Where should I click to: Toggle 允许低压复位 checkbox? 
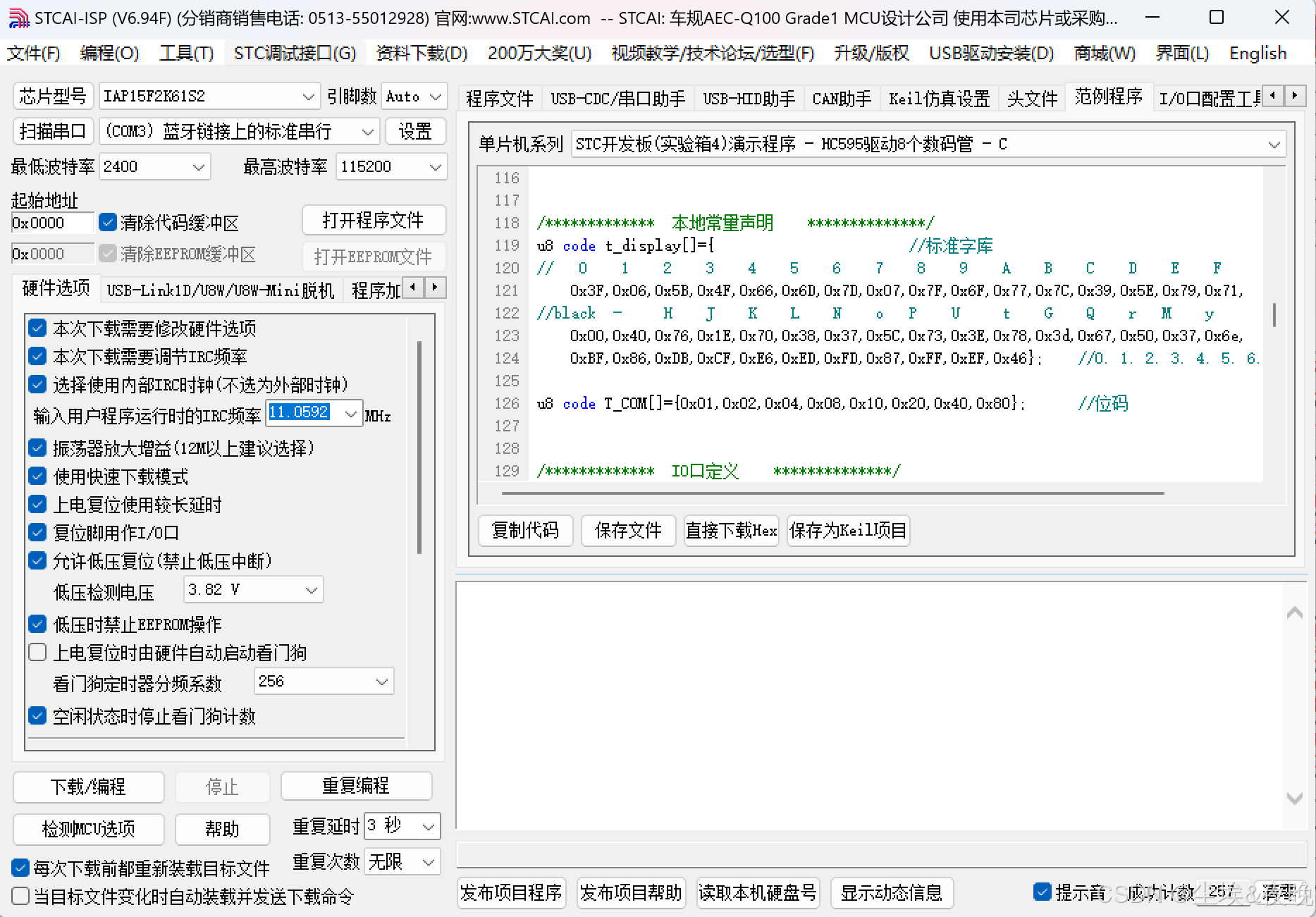[37, 561]
